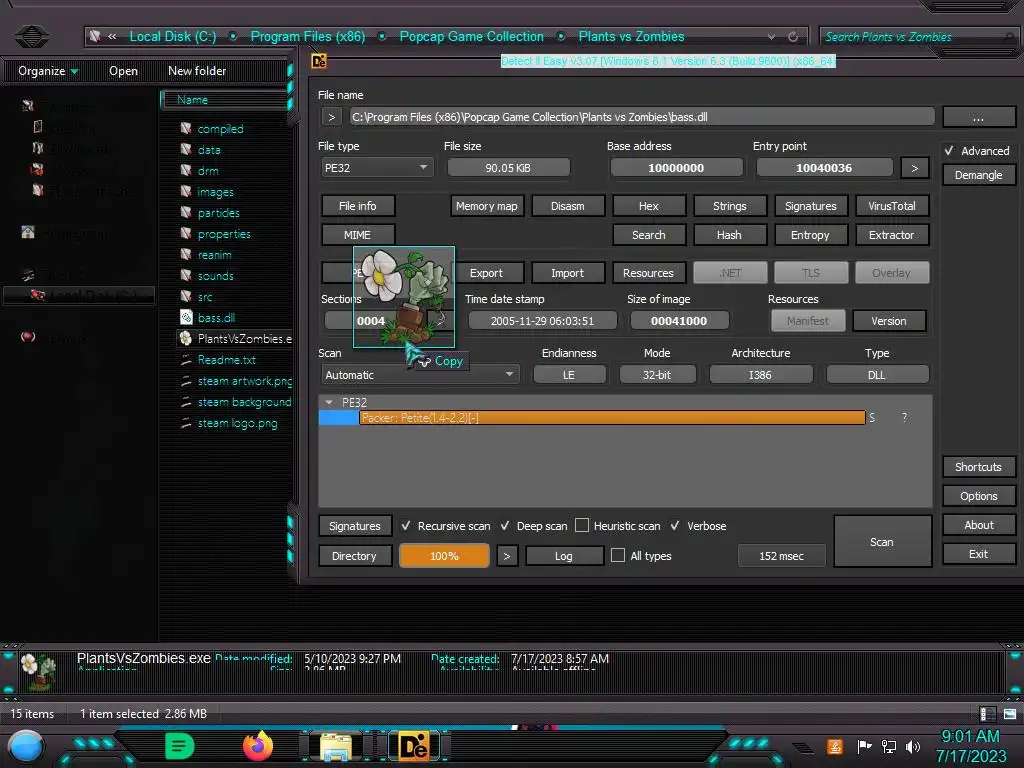Screen dimensions: 1024x768
Task: Toggle the Advanced checkbox
Action: (x=949, y=151)
